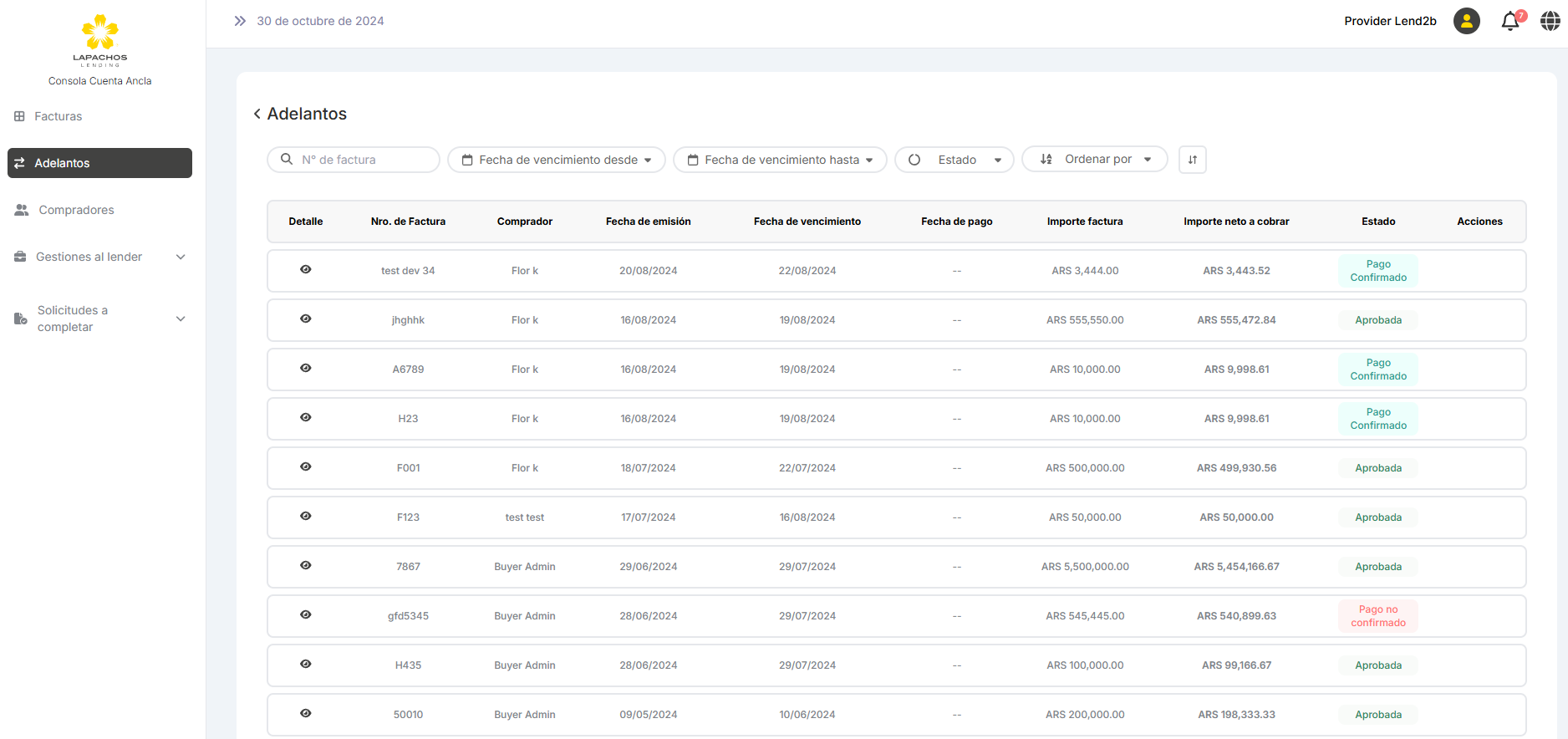Click the Lapachos Lending logo
The image size is (1568, 739).
tap(100, 40)
